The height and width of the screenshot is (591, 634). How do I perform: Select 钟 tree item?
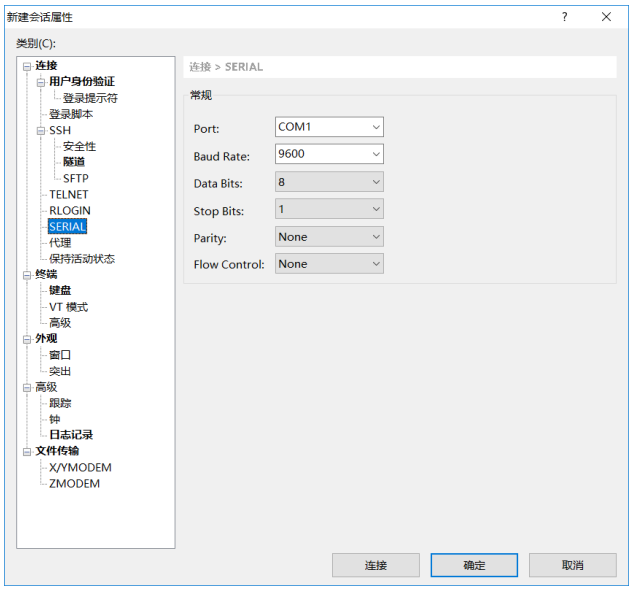[55, 419]
